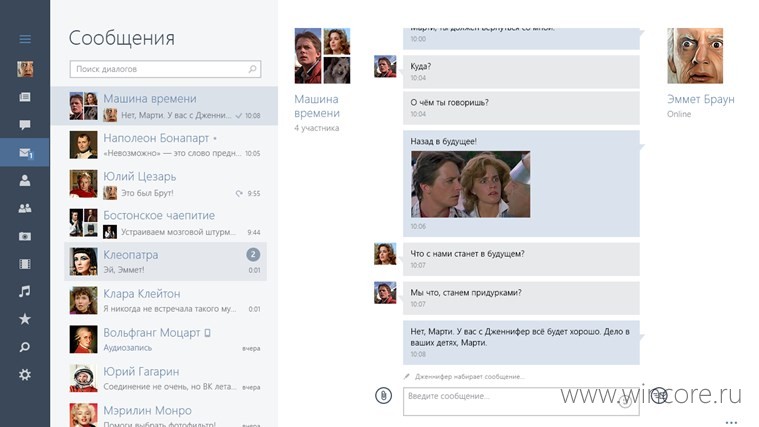The height and width of the screenshot is (427, 759).
Task: Open the bookmarks star icon
Action: click(x=25, y=319)
